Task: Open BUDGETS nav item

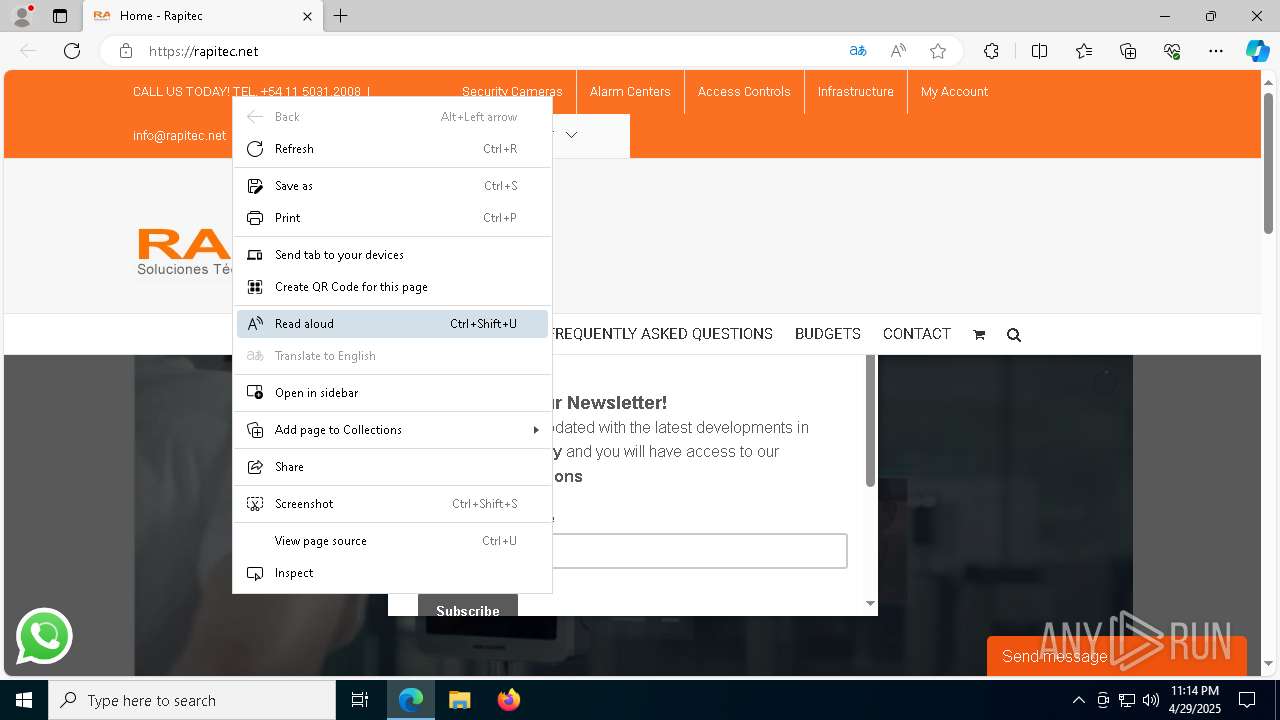Action: (828, 334)
